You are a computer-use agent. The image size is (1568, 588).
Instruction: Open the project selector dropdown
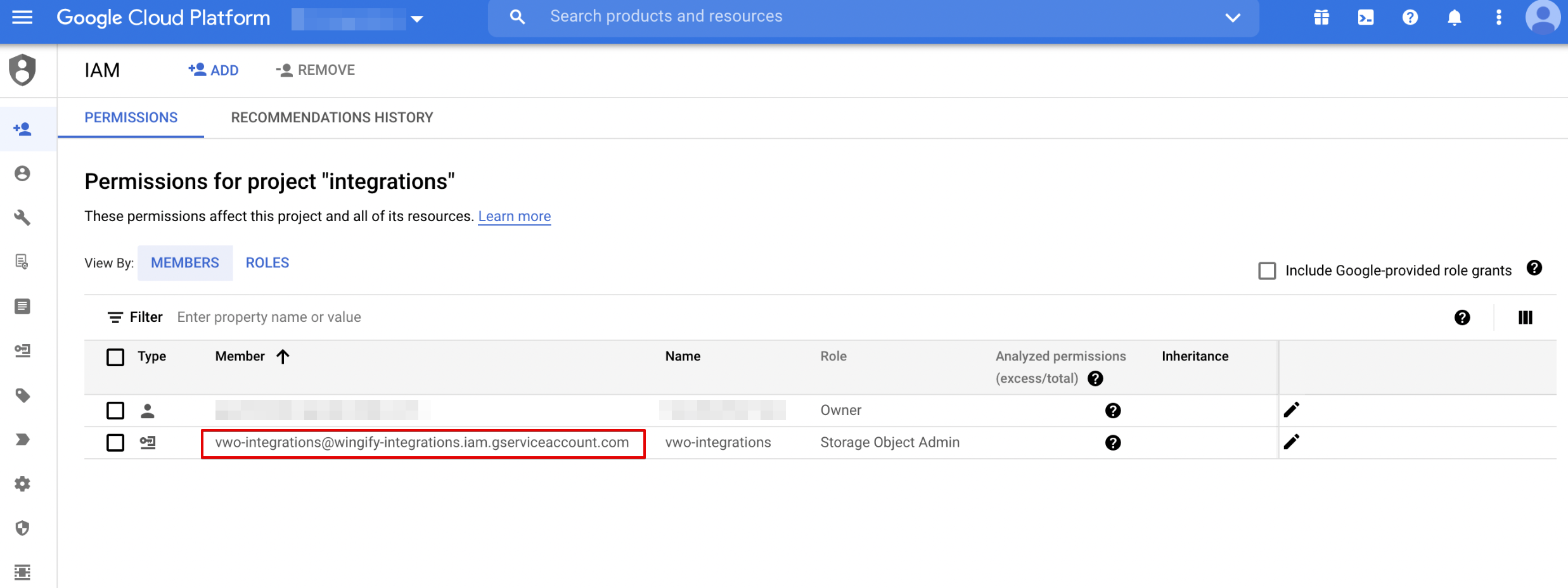tap(357, 18)
